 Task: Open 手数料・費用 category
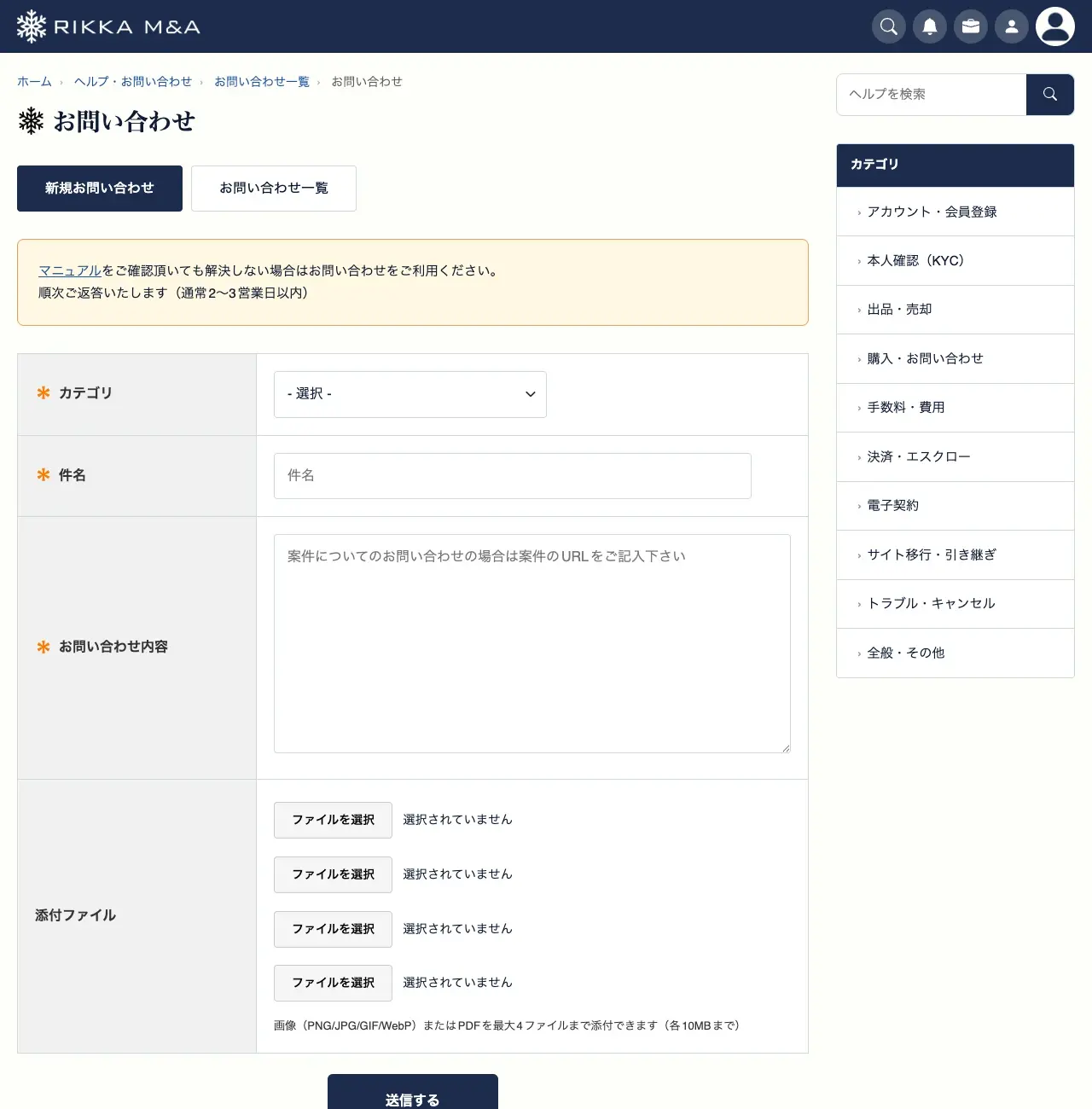(x=955, y=408)
